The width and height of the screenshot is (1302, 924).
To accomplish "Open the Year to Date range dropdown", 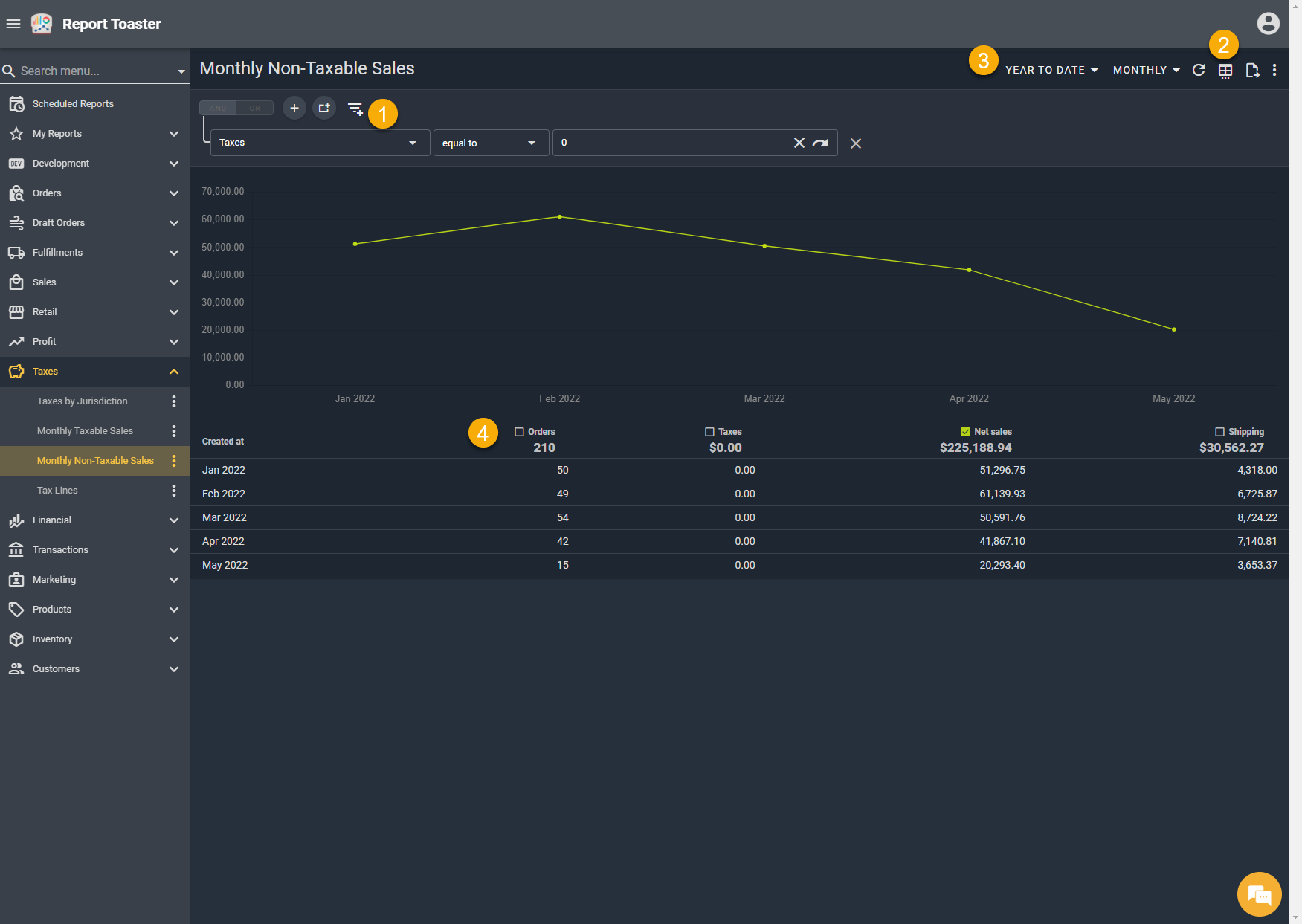I will (x=1051, y=70).
